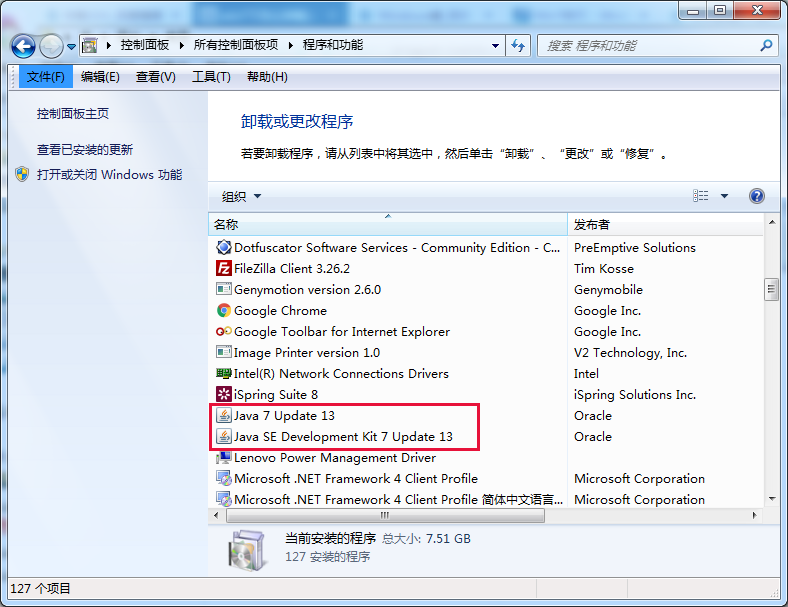
Task: Click the horizontal scrollbar thumb in the list
Action: click(385, 515)
